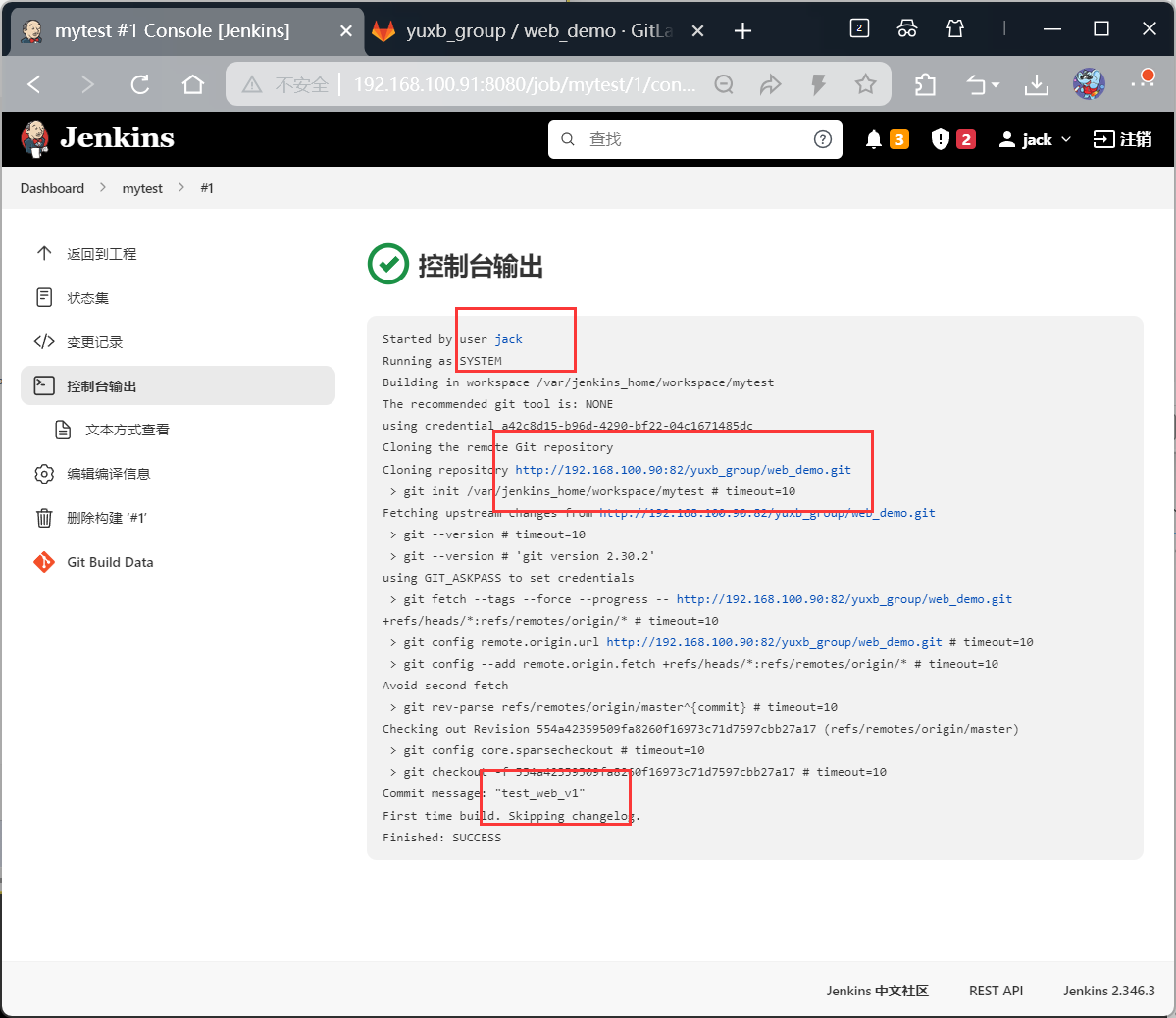Click the trash icon for 删除构建 '#1'
Viewport: 1176px width, 1018px height.
pos(44,518)
